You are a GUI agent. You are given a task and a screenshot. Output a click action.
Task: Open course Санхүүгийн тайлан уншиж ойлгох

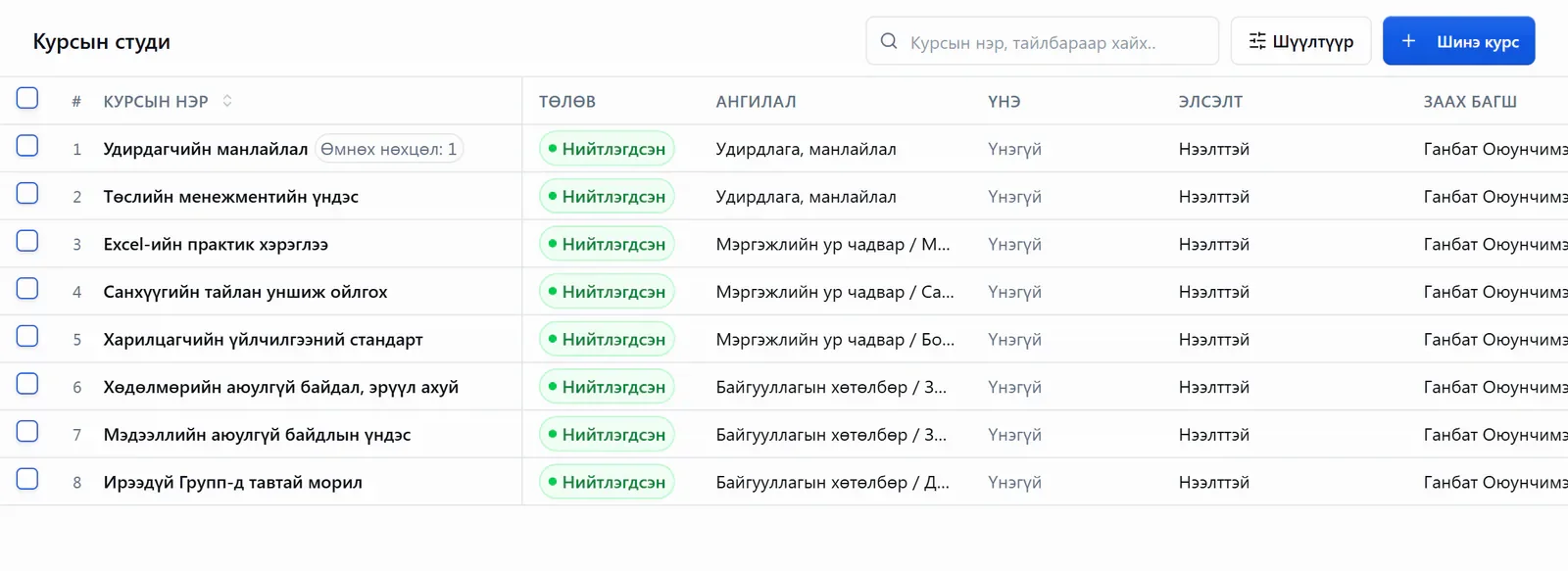245,292
